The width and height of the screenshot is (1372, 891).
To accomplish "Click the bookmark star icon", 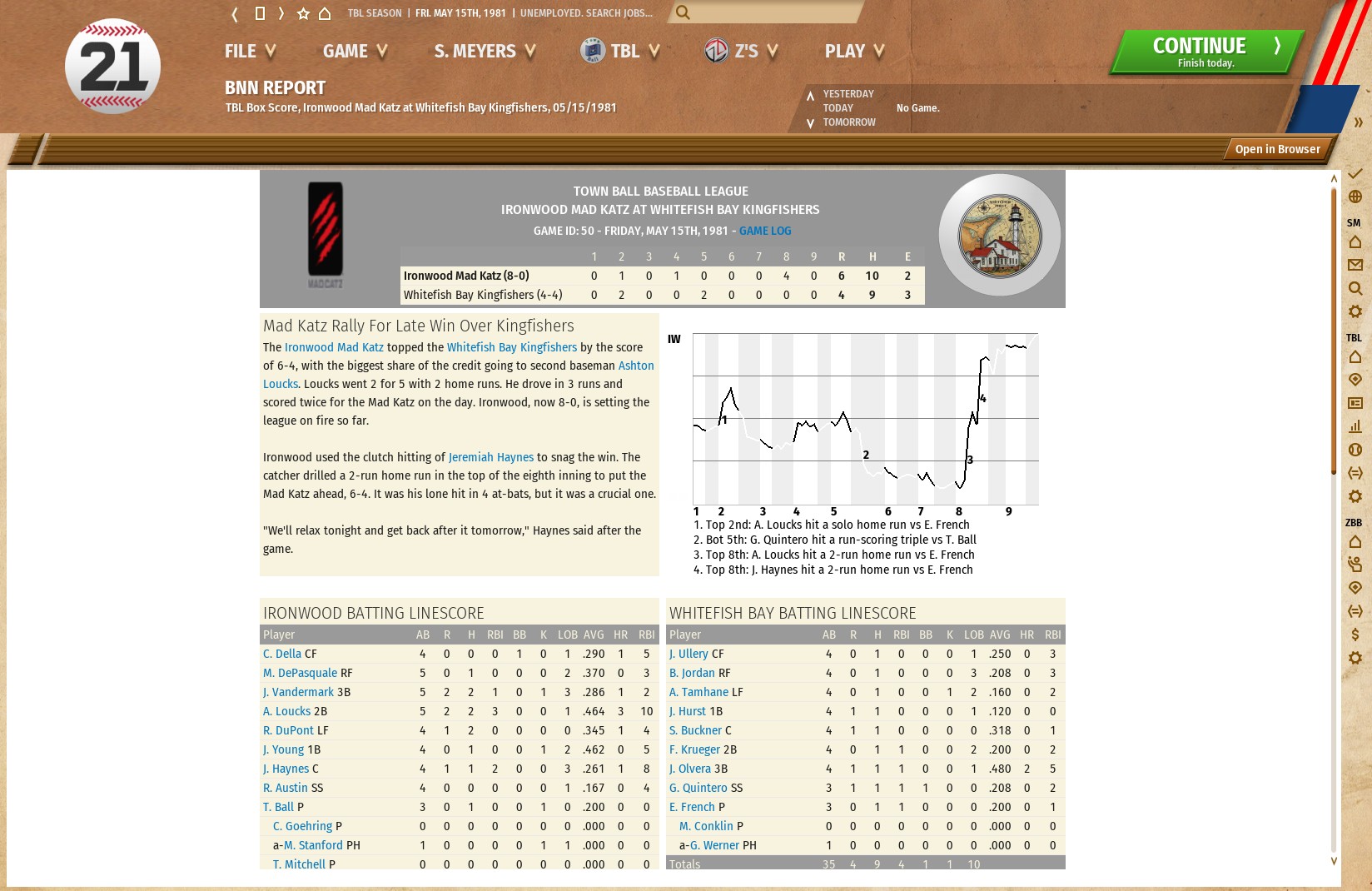I will point(303,13).
